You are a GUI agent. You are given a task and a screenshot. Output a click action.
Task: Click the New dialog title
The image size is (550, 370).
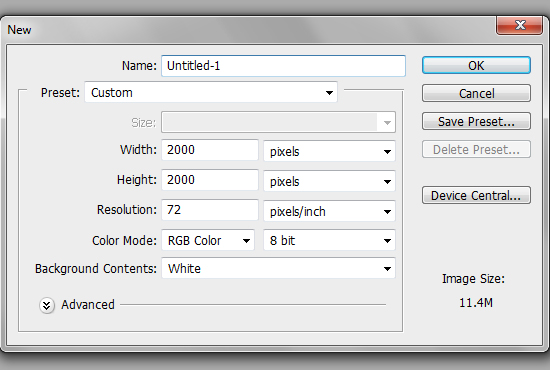click(x=19, y=30)
